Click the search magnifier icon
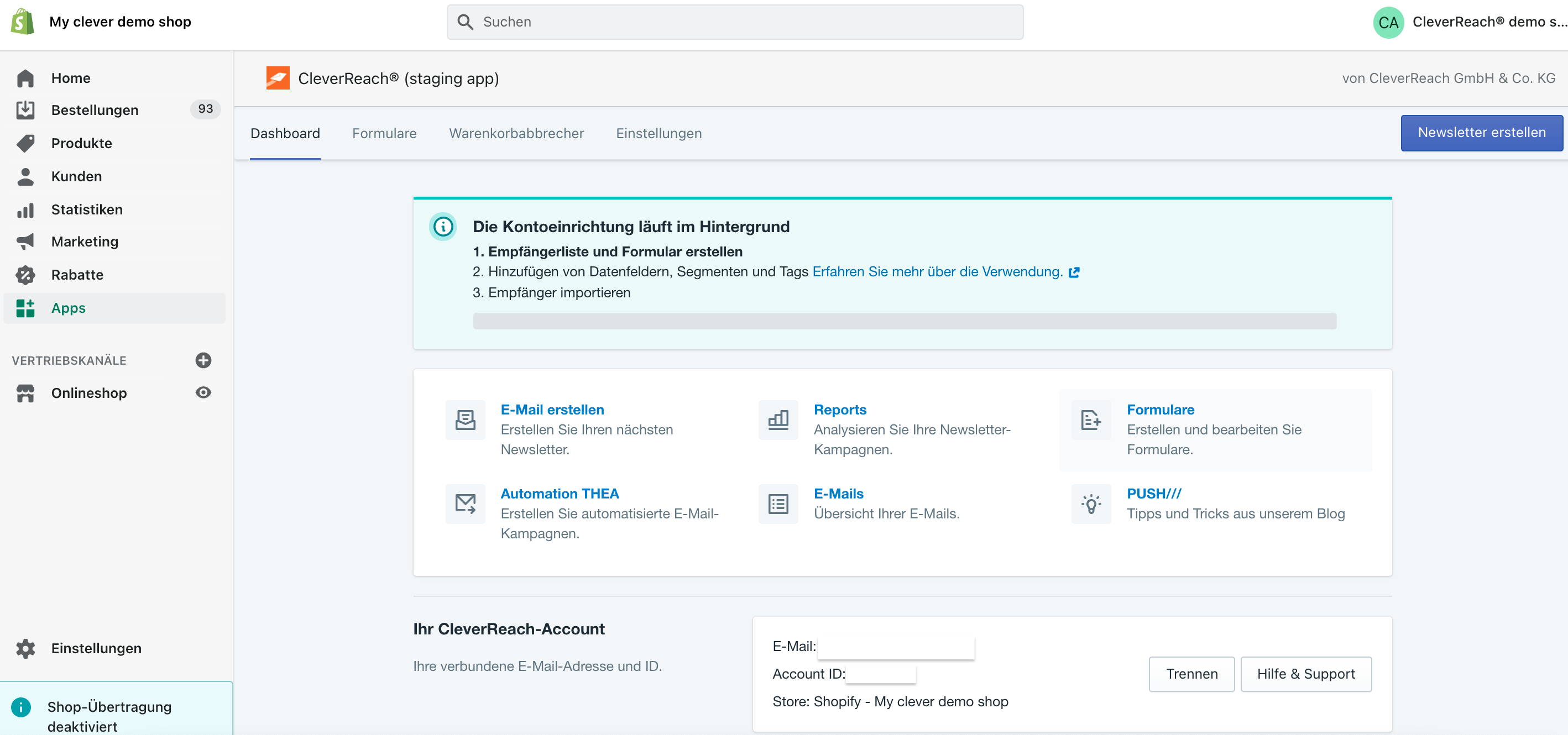 click(x=466, y=22)
